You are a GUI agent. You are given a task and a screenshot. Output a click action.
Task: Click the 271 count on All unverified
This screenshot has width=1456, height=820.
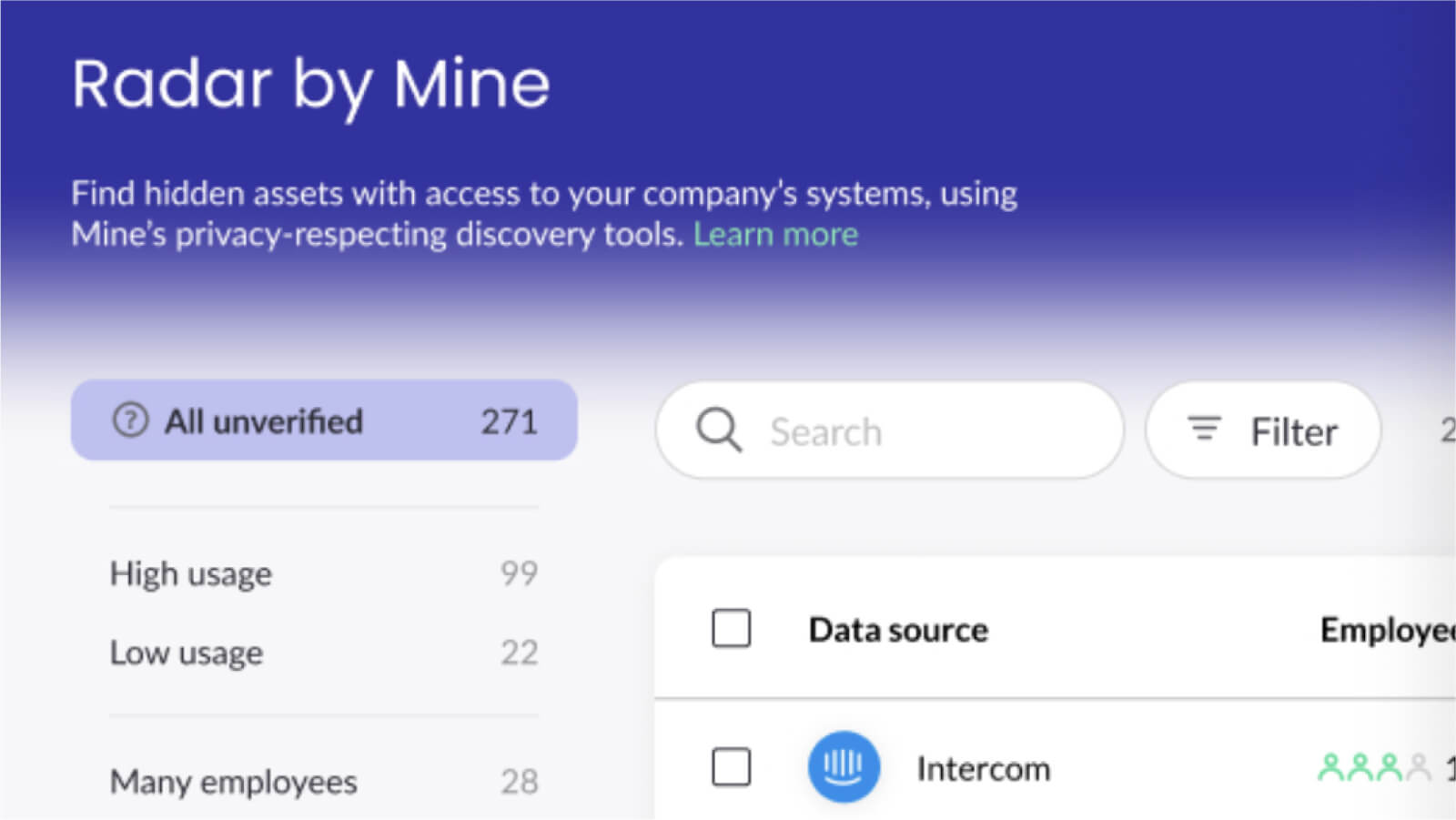coord(510,420)
